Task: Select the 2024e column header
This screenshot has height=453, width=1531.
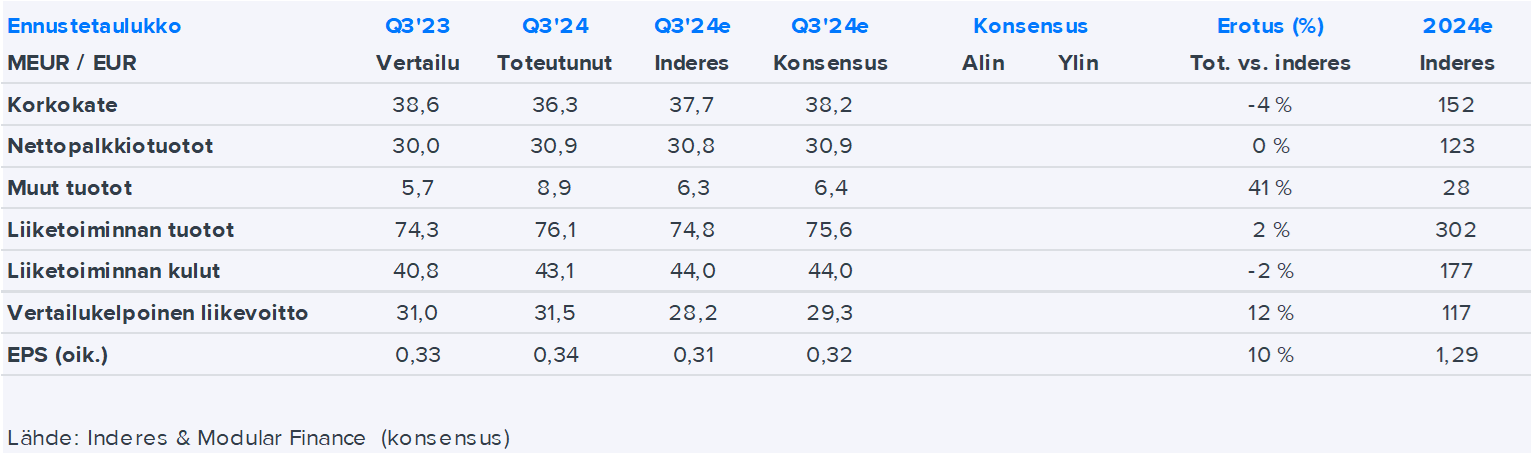Action: tap(1457, 26)
